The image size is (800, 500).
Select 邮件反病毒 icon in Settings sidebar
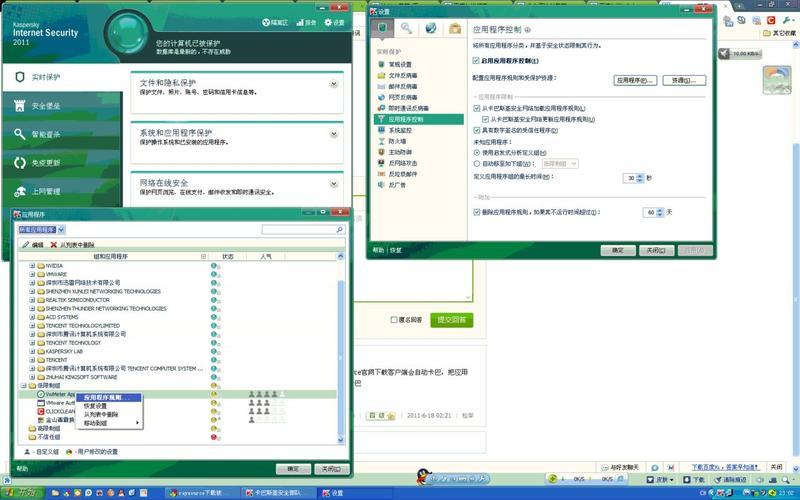[x=381, y=86]
